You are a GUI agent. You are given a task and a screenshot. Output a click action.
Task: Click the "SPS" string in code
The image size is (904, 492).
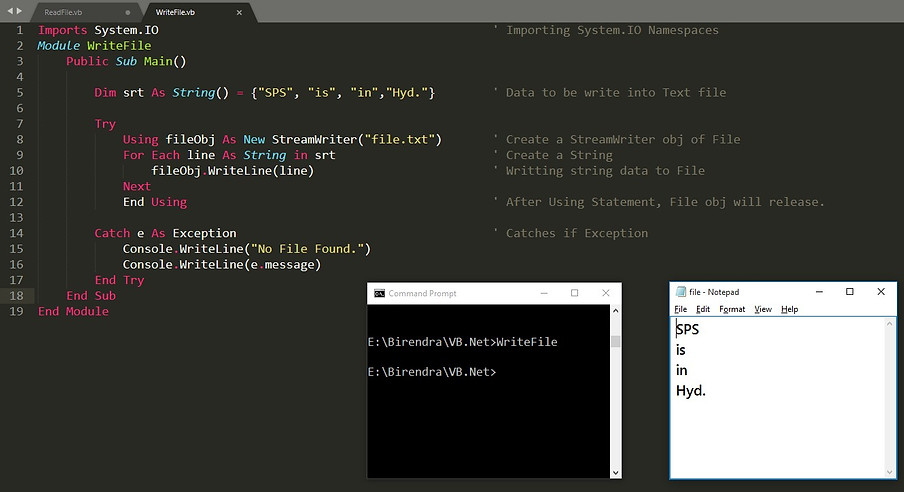(276, 92)
